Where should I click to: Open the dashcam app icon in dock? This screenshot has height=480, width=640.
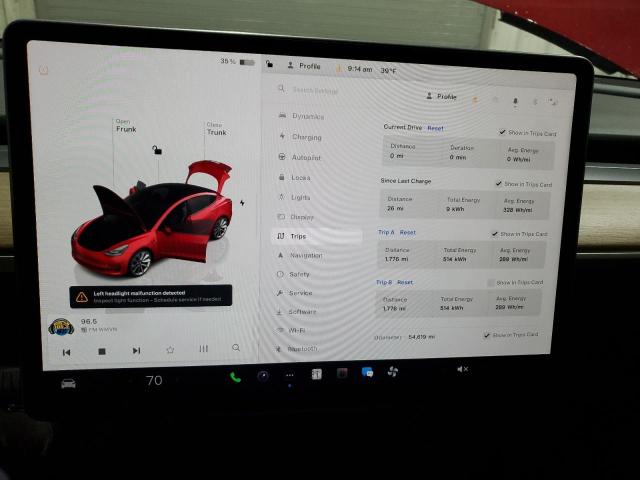pyautogui.click(x=342, y=373)
